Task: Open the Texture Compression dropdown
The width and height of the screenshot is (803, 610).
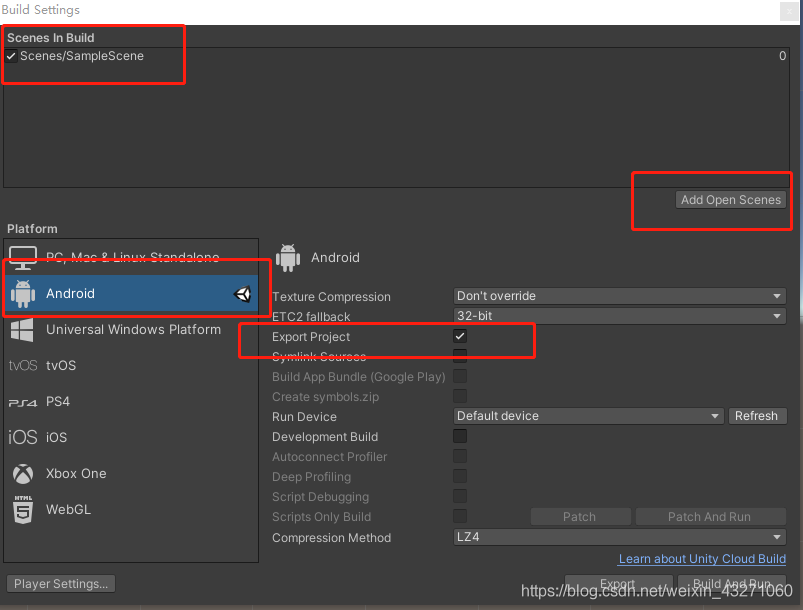Action: pos(620,296)
